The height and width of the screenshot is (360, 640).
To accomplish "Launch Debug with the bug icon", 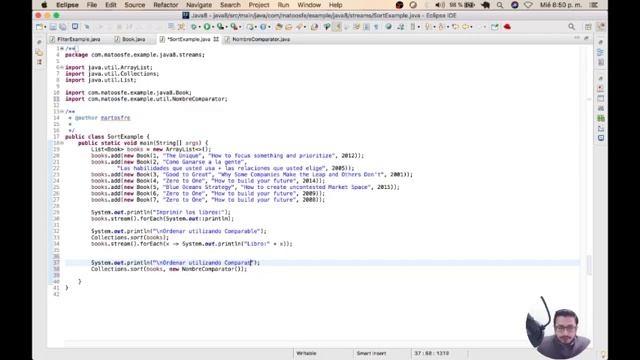I will (x=193, y=27).
